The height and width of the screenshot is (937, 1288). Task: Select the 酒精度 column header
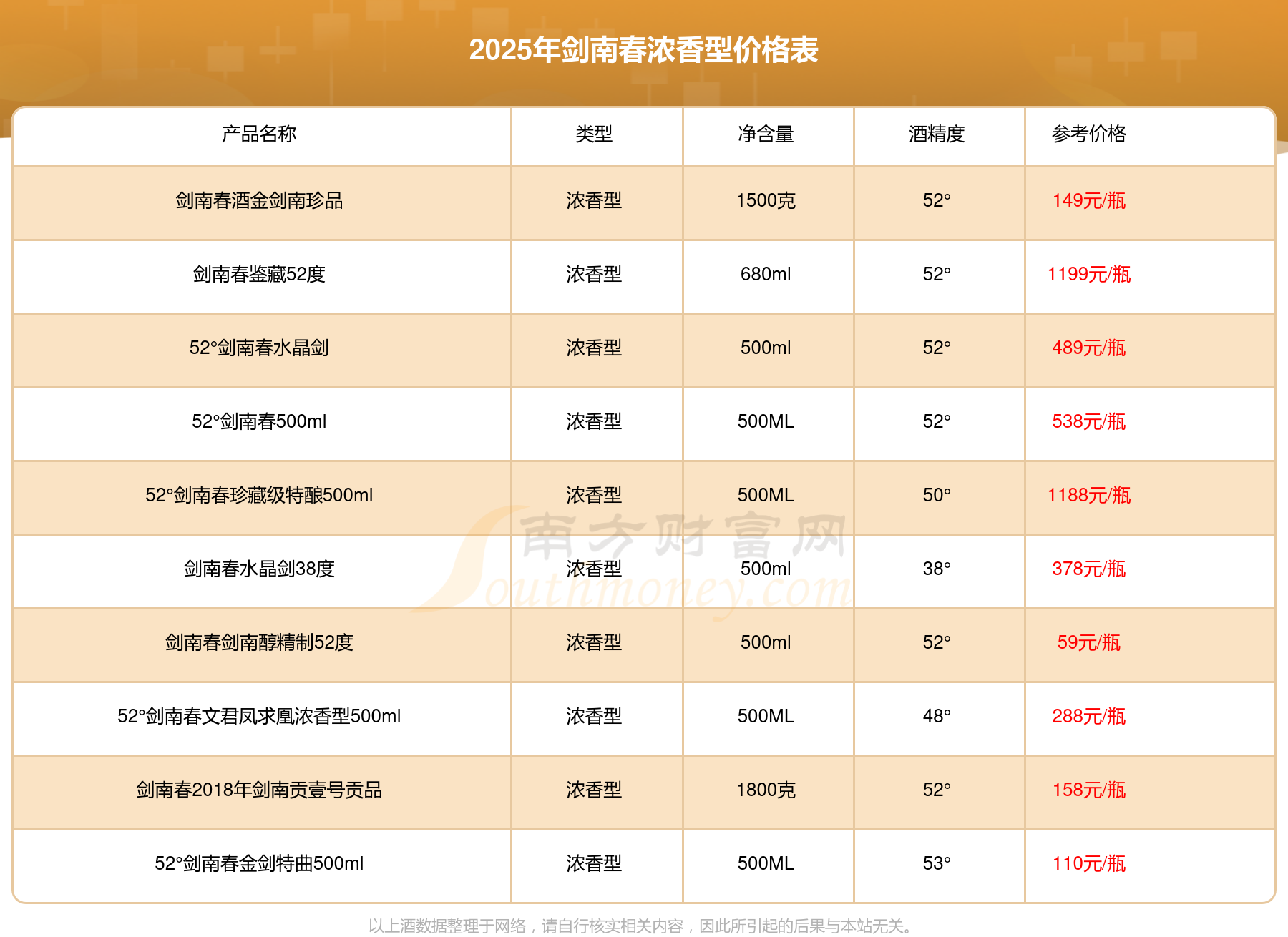[x=937, y=134]
